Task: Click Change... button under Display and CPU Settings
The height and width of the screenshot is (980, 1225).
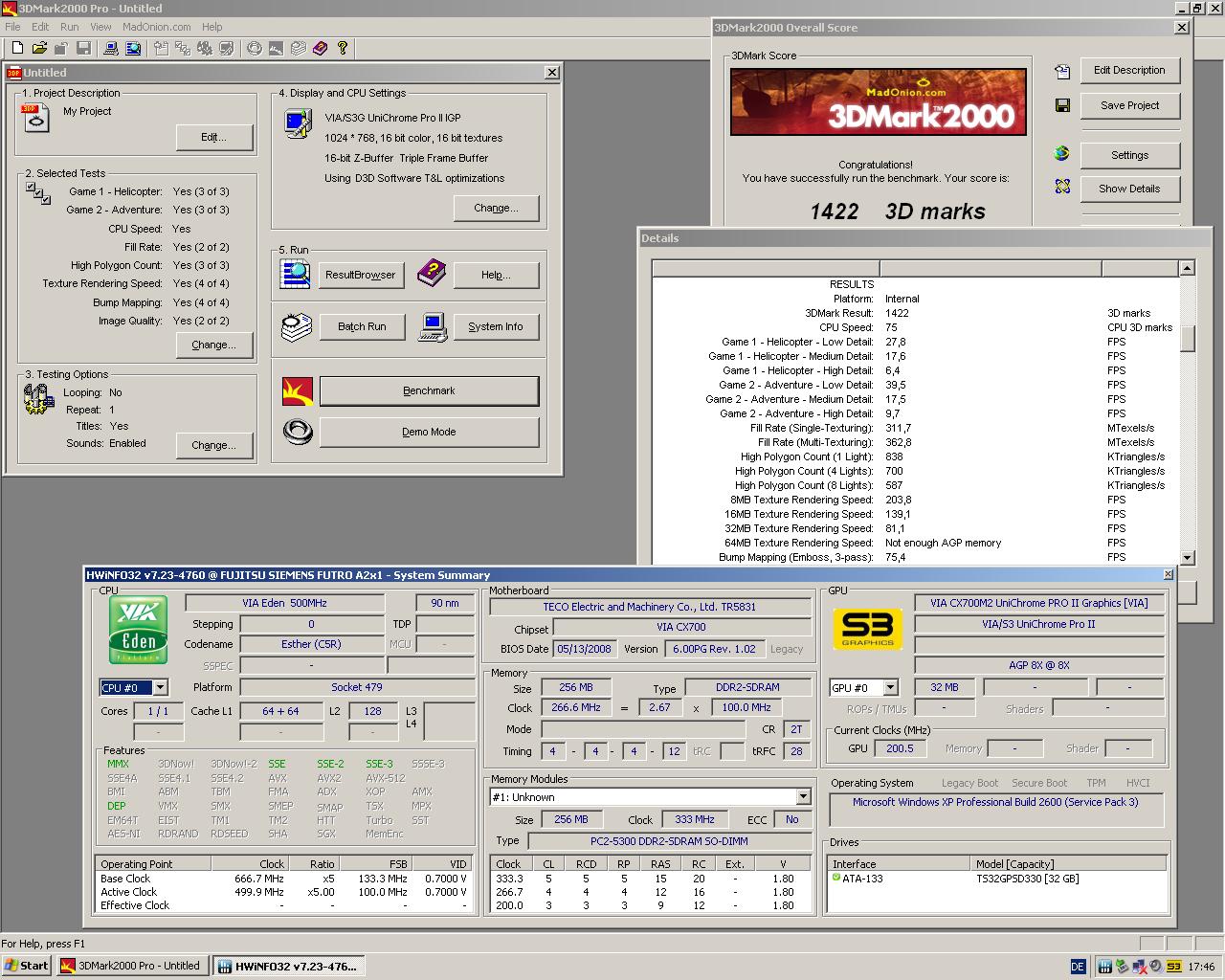Action: pyautogui.click(x=497, y=208)
